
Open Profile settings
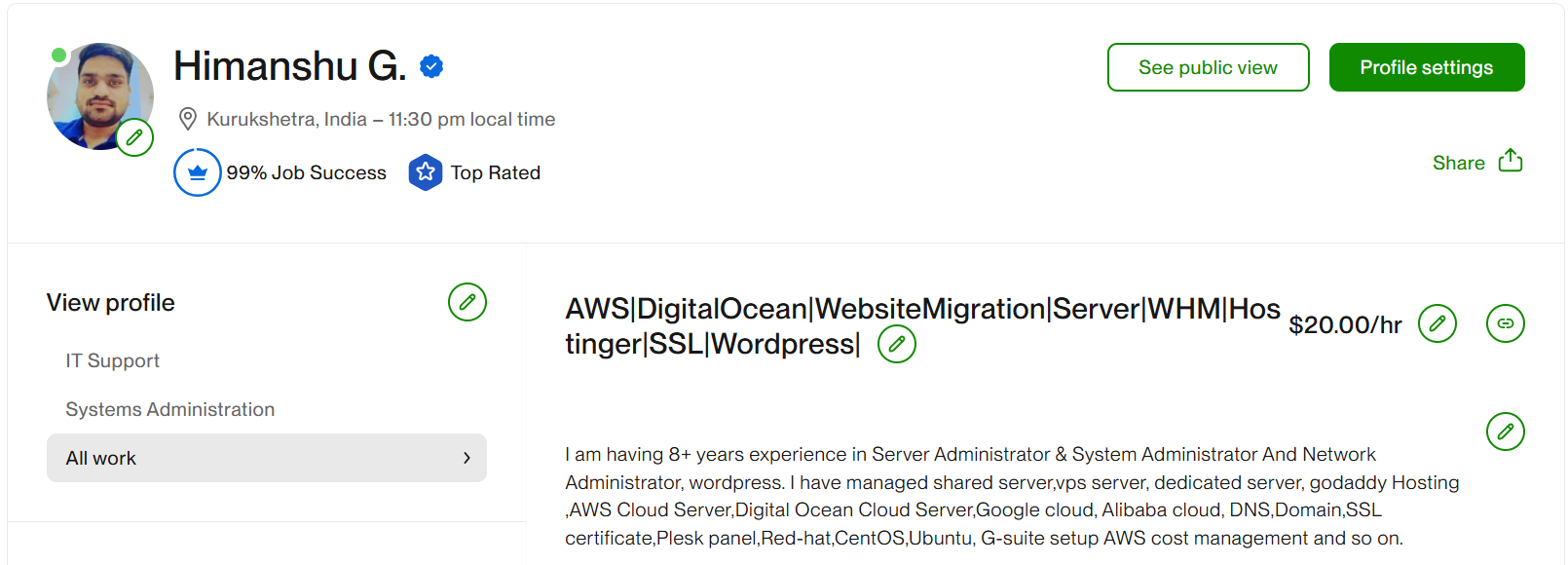1427,67
